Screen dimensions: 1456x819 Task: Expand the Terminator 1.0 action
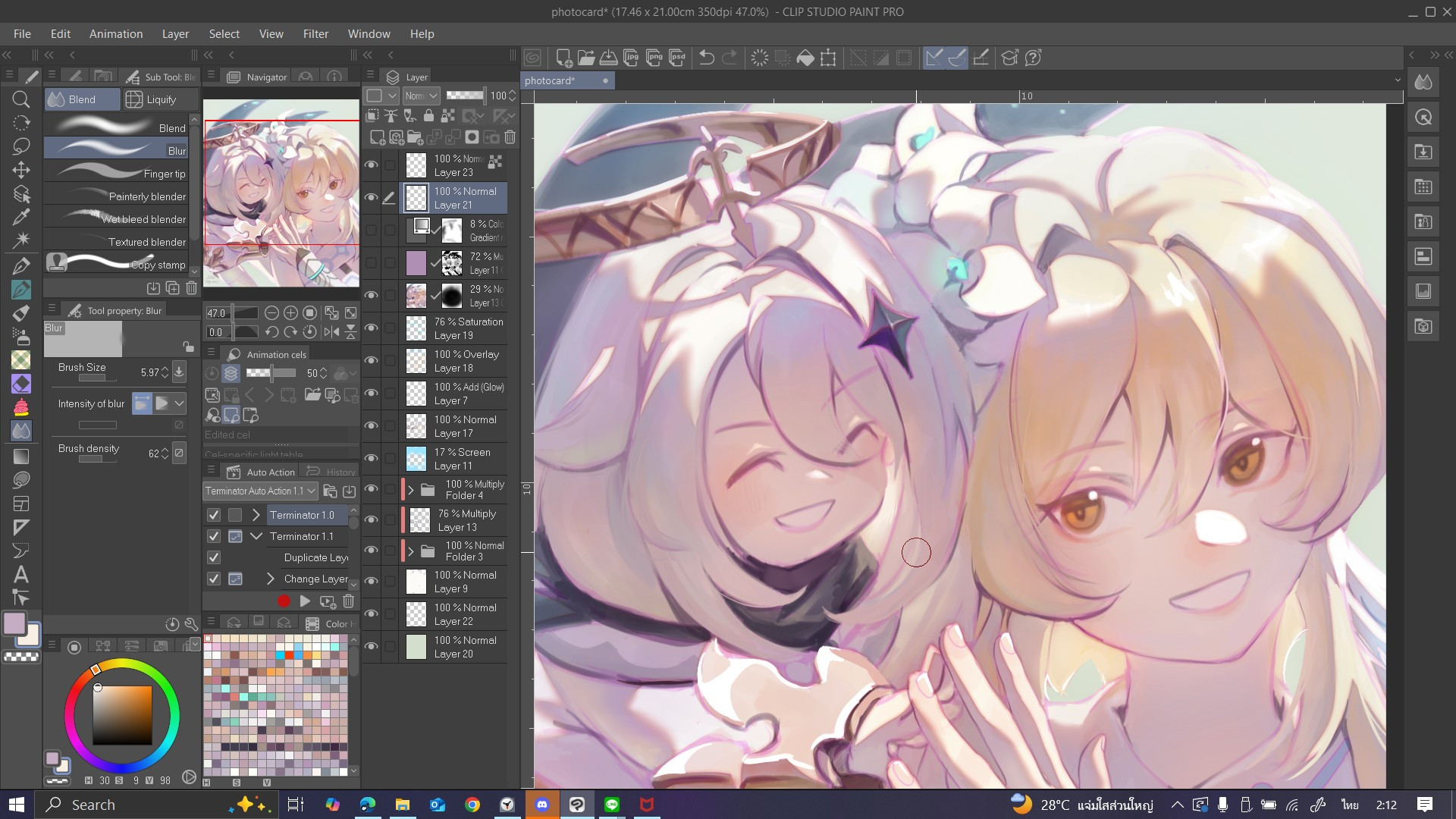pos(256,515)
